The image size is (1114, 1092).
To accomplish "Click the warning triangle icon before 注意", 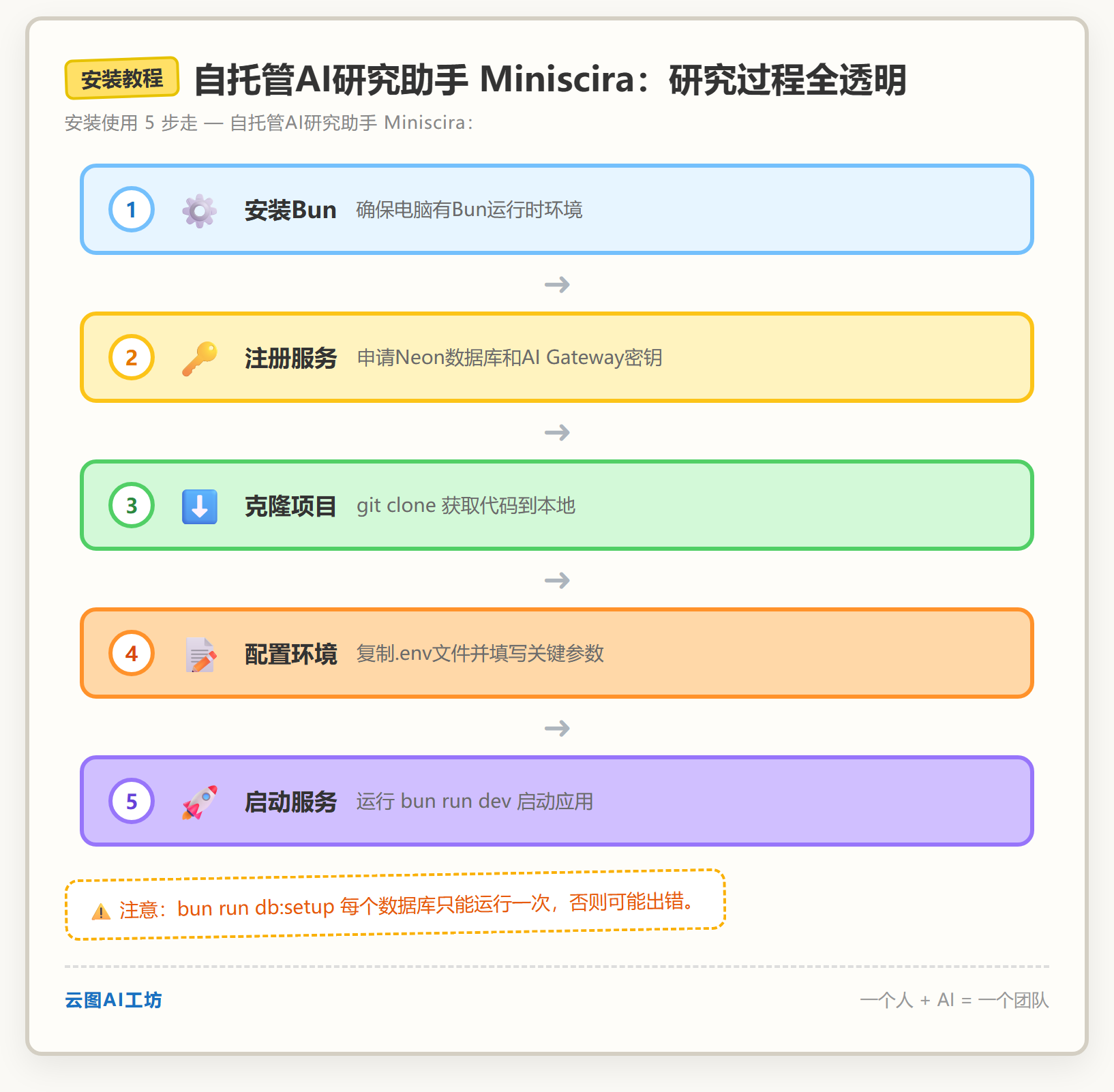I will [x=101, y=911].
